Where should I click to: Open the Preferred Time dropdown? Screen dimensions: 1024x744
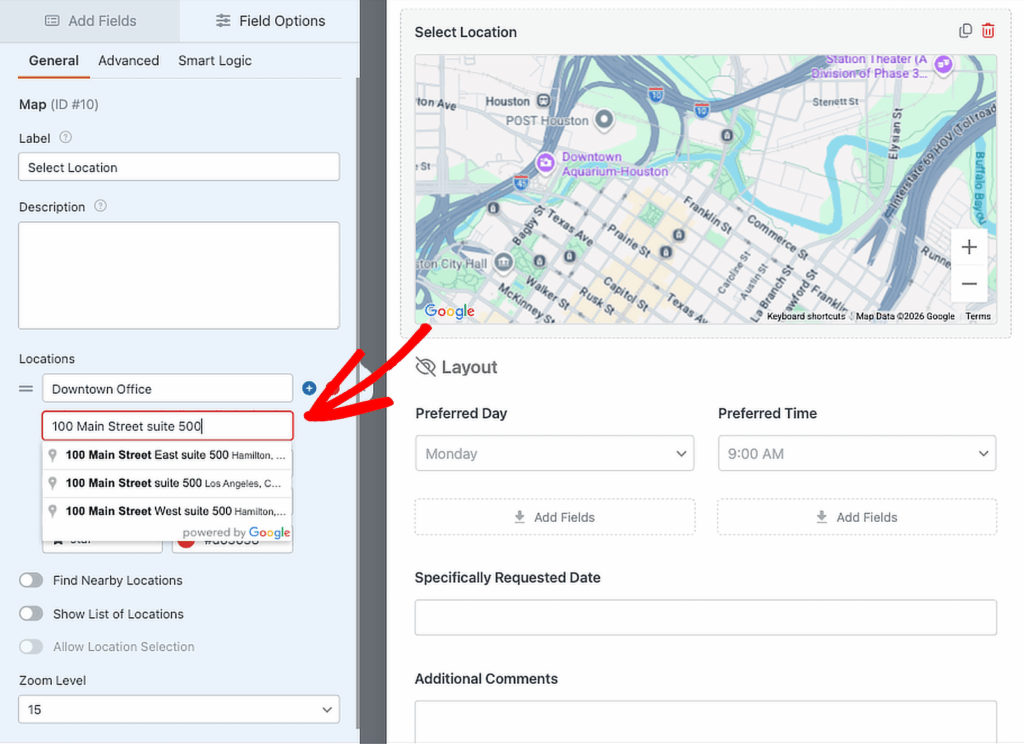(856, 453)
